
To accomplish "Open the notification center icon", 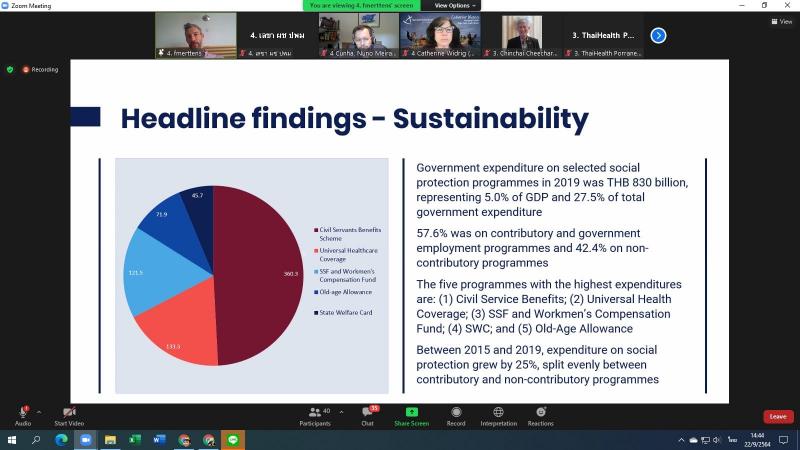I will [x=784, y=440].
